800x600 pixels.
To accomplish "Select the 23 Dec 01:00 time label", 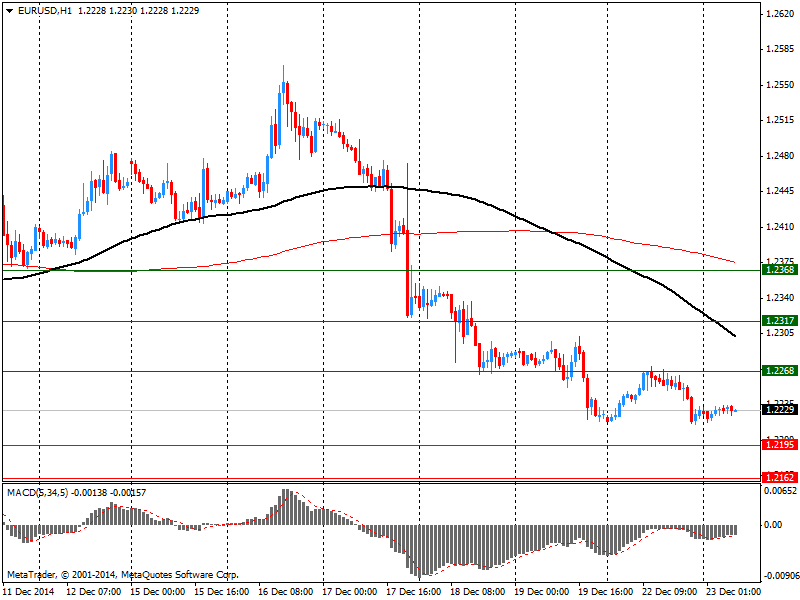I will [733, 592].
